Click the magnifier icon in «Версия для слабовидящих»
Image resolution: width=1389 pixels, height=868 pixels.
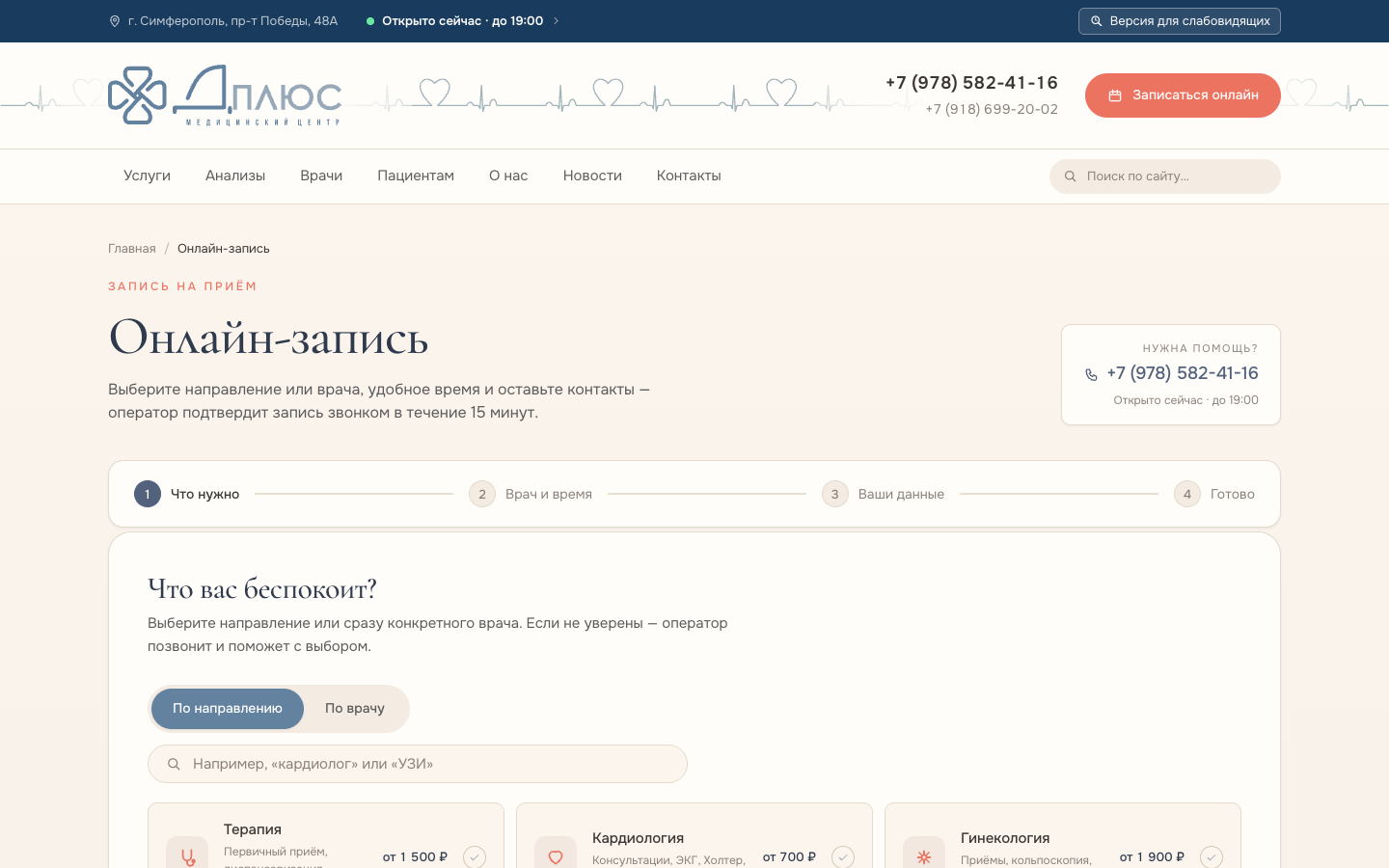pos(1096,21)
